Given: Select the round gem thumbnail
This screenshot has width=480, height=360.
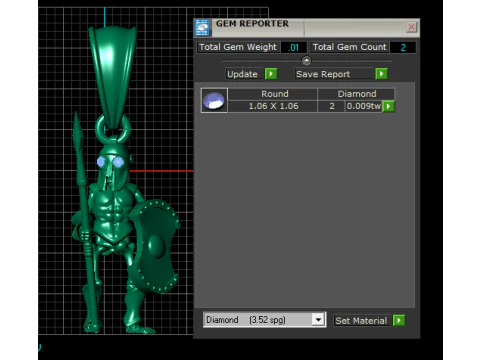Looking at the screenshot, I should click(x=214, y=100).
